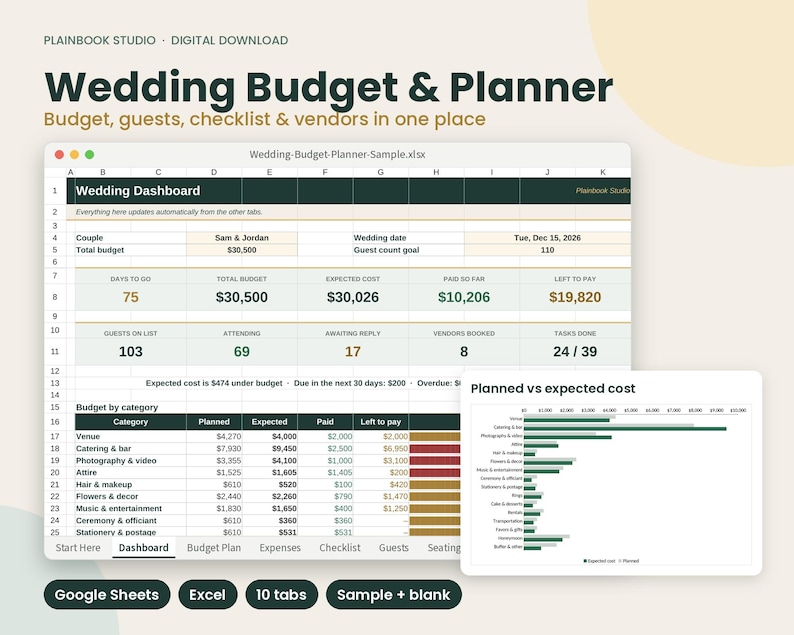
Task: Select the Ceremony & officiant category cell
Action: click(x=131, y=521)
